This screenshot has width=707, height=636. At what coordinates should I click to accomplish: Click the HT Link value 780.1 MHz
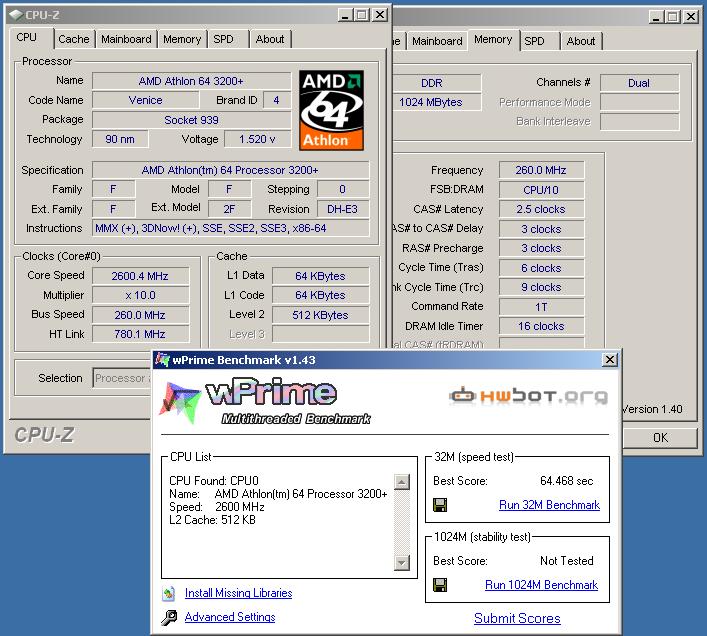pos(140,334)
